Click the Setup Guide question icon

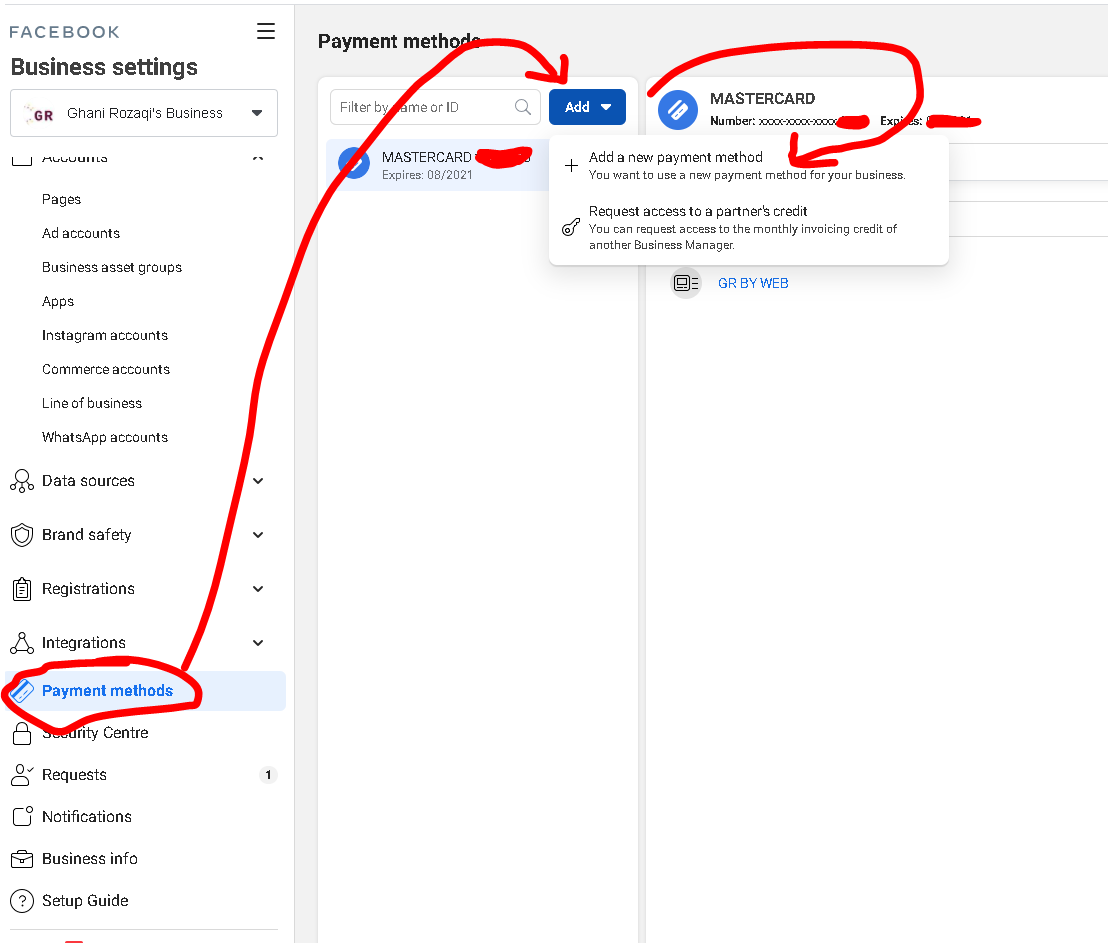[x=22, y=901]
